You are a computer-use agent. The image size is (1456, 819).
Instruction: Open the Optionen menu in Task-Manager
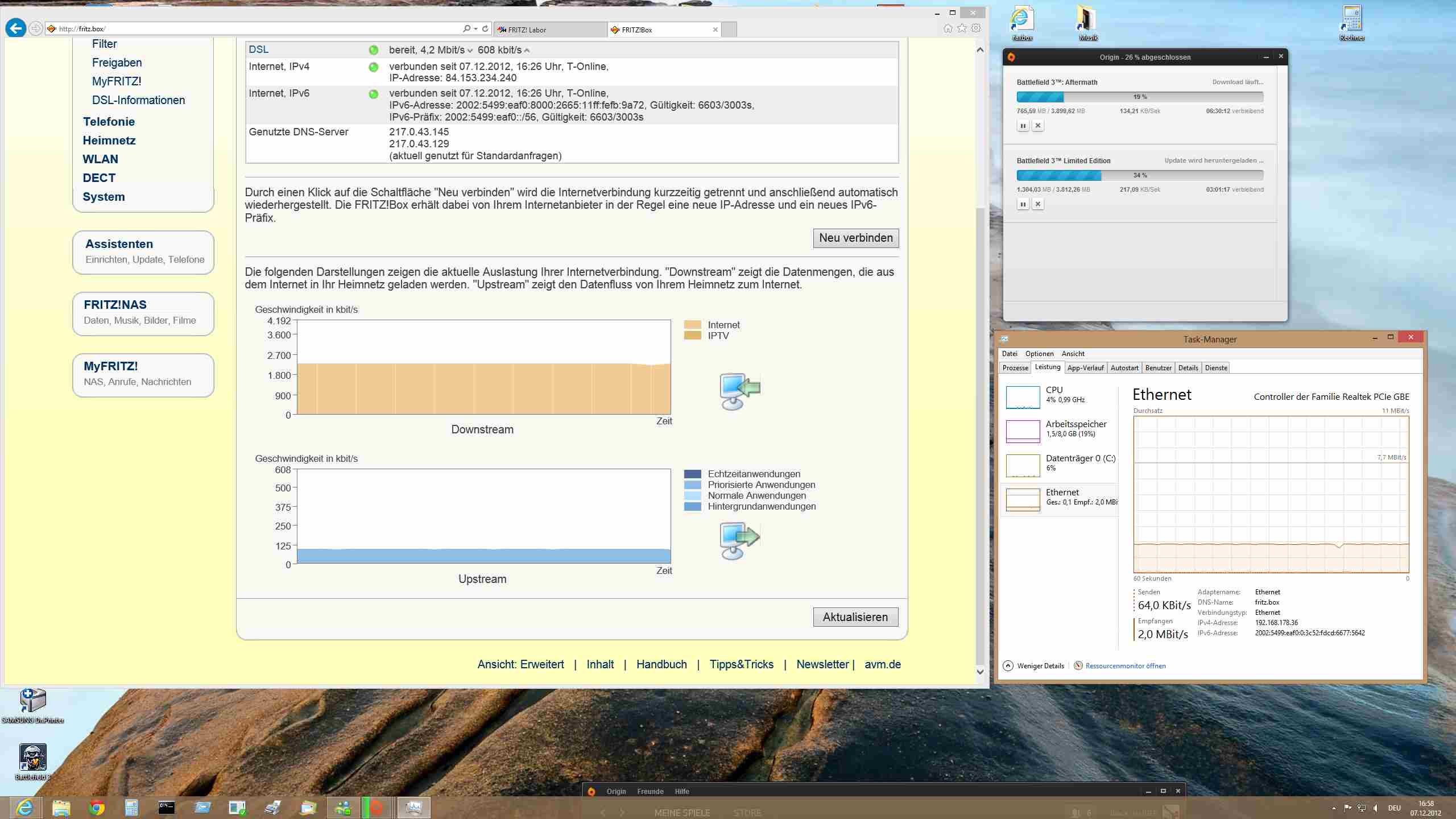(x=1039, y=354)
